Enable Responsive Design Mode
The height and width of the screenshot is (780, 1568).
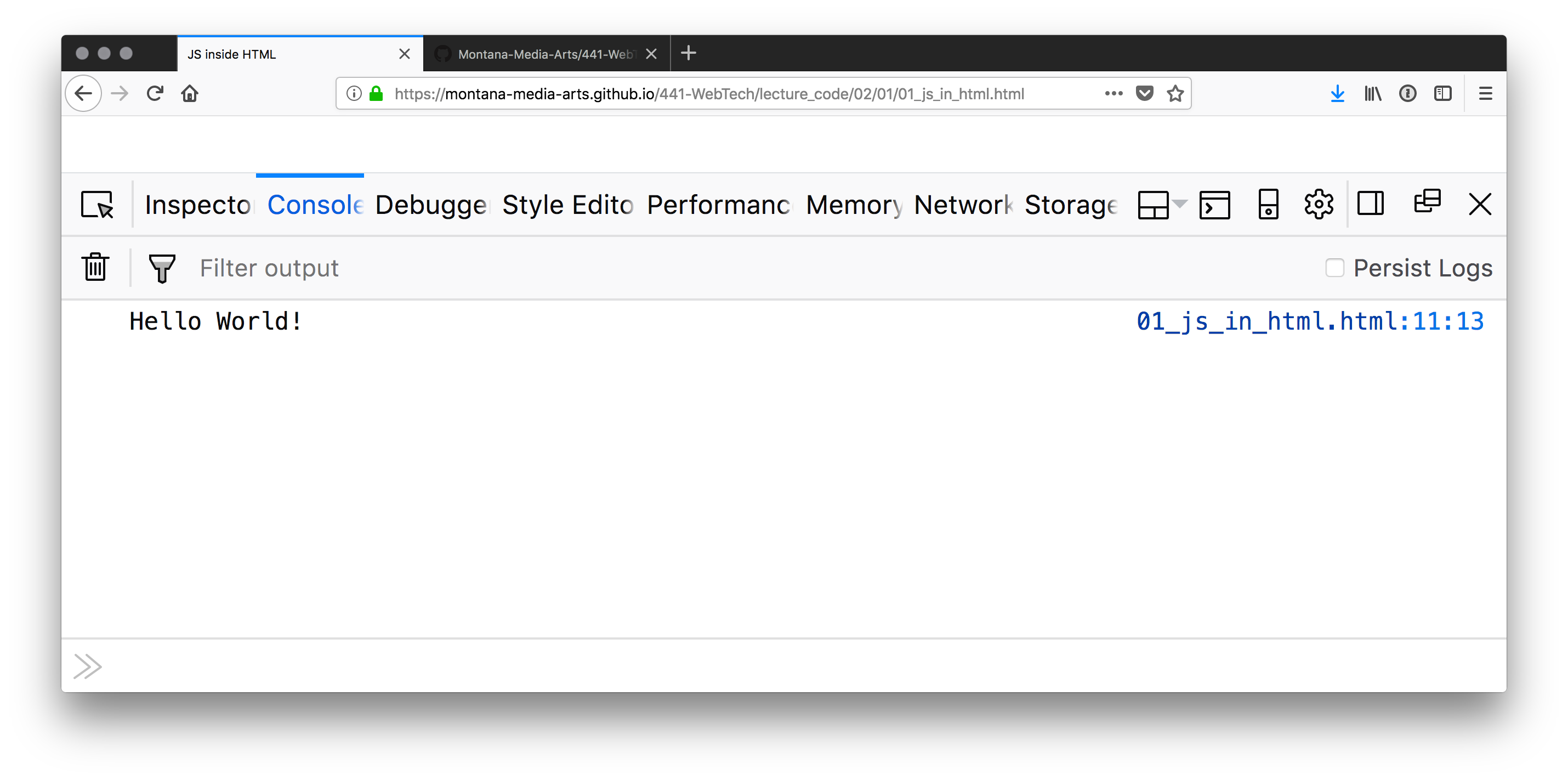(x=1268, y=205)
